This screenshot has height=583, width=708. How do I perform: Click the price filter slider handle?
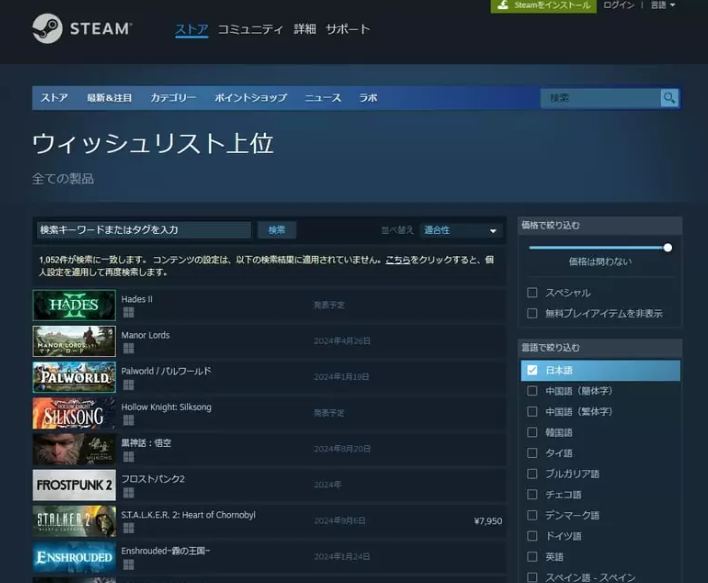pyautogui.click(x=668, y=247)
